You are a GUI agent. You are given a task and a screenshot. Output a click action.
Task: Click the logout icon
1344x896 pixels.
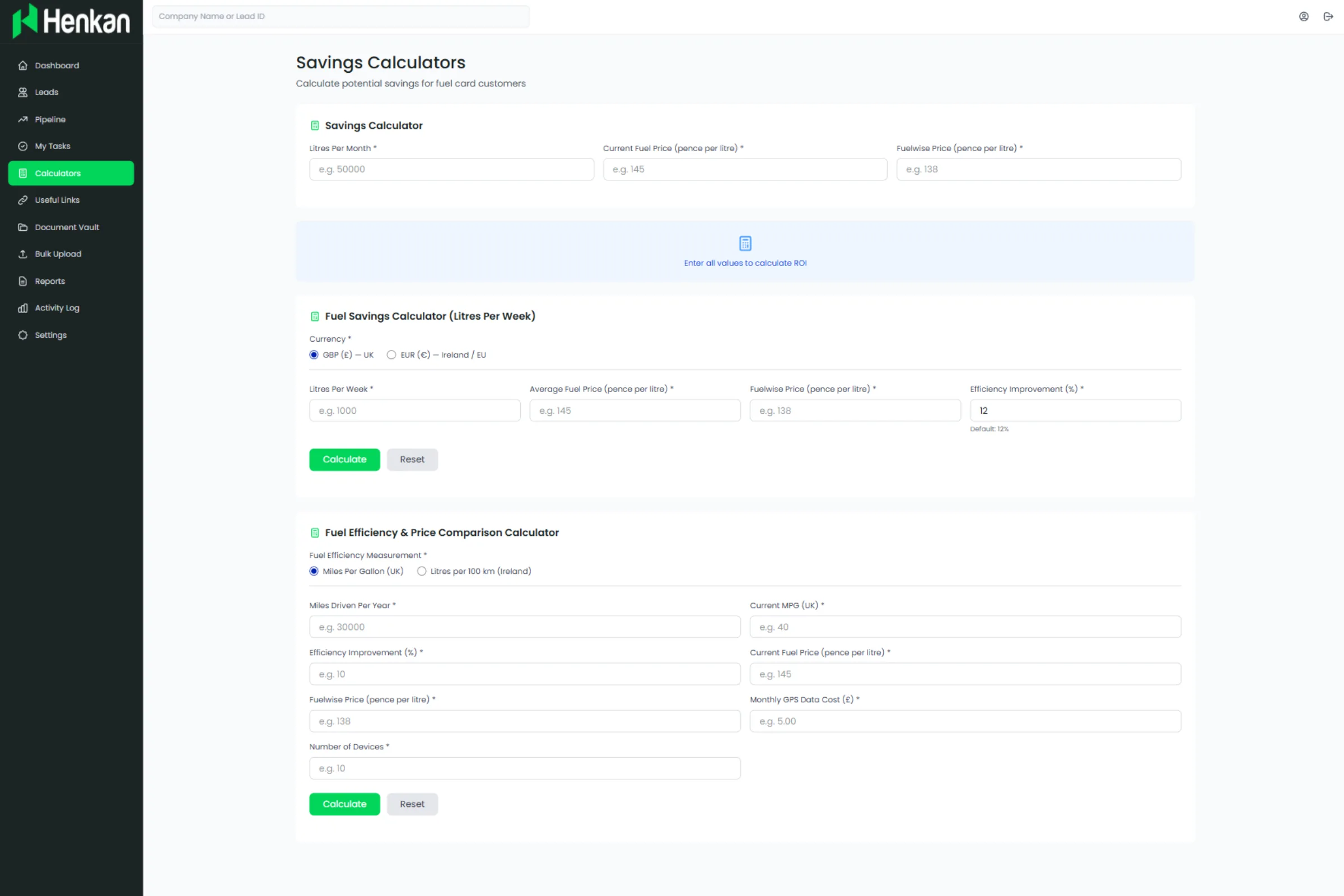click(1328, 17)
